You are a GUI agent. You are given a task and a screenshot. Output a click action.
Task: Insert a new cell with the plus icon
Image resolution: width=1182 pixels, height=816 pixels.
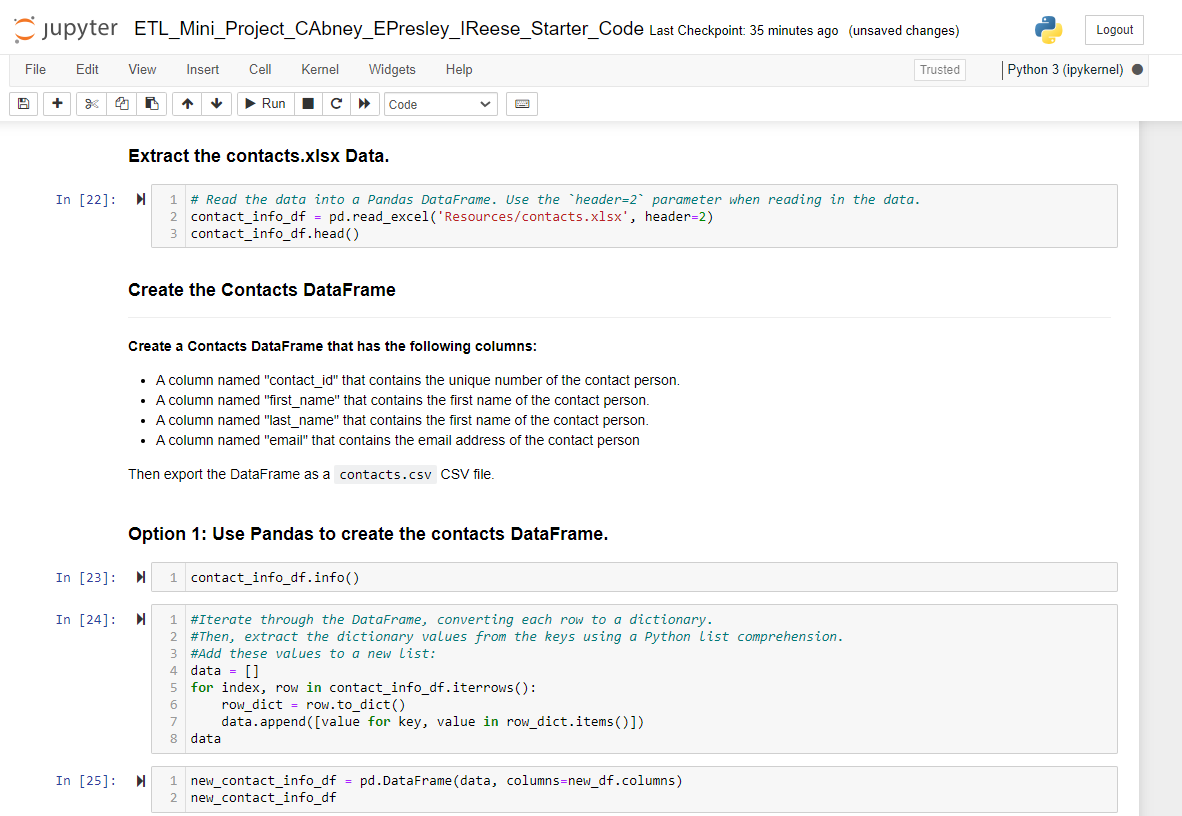56,103
